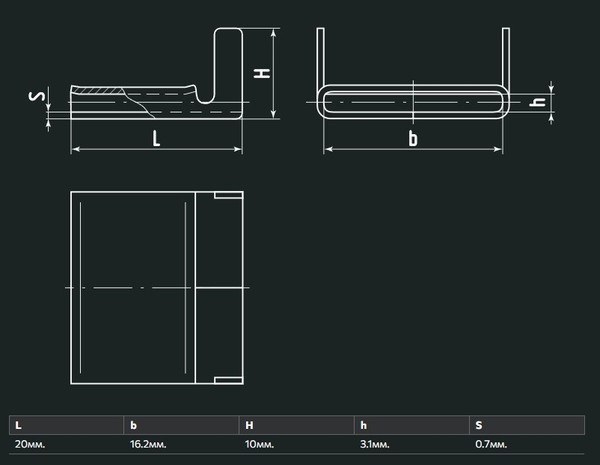Viewport: 600px width, 465px height.
Task: Click the 10мм. value cell
Action: tap(258, 443)
